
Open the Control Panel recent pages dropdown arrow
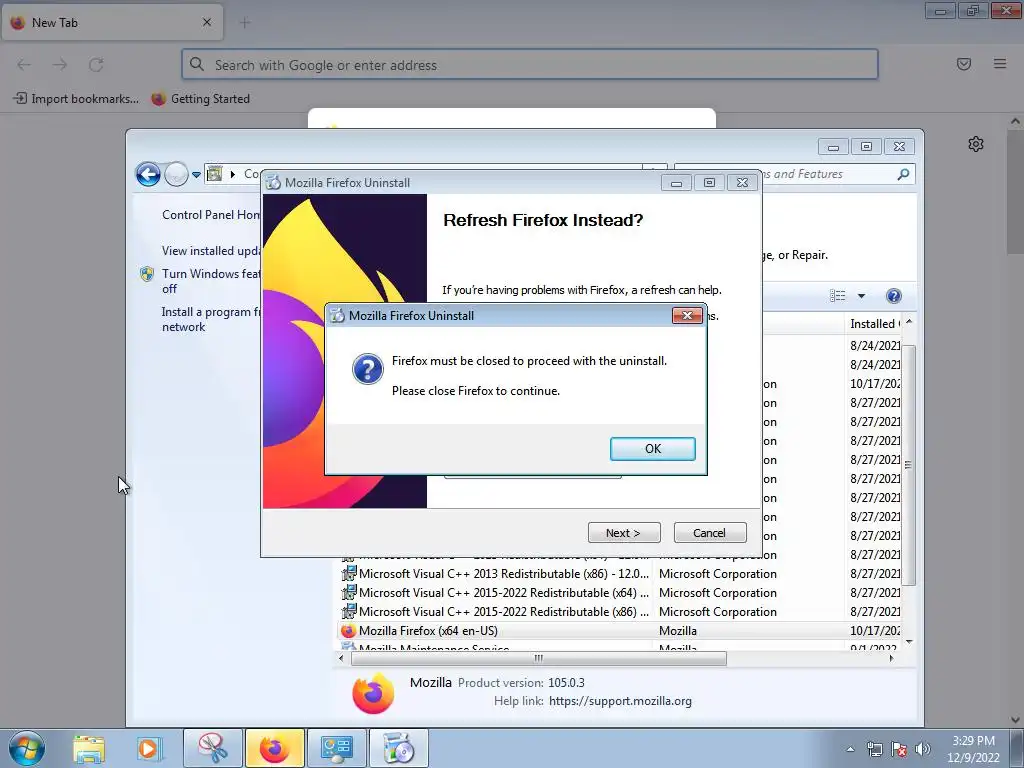(196, 175)
